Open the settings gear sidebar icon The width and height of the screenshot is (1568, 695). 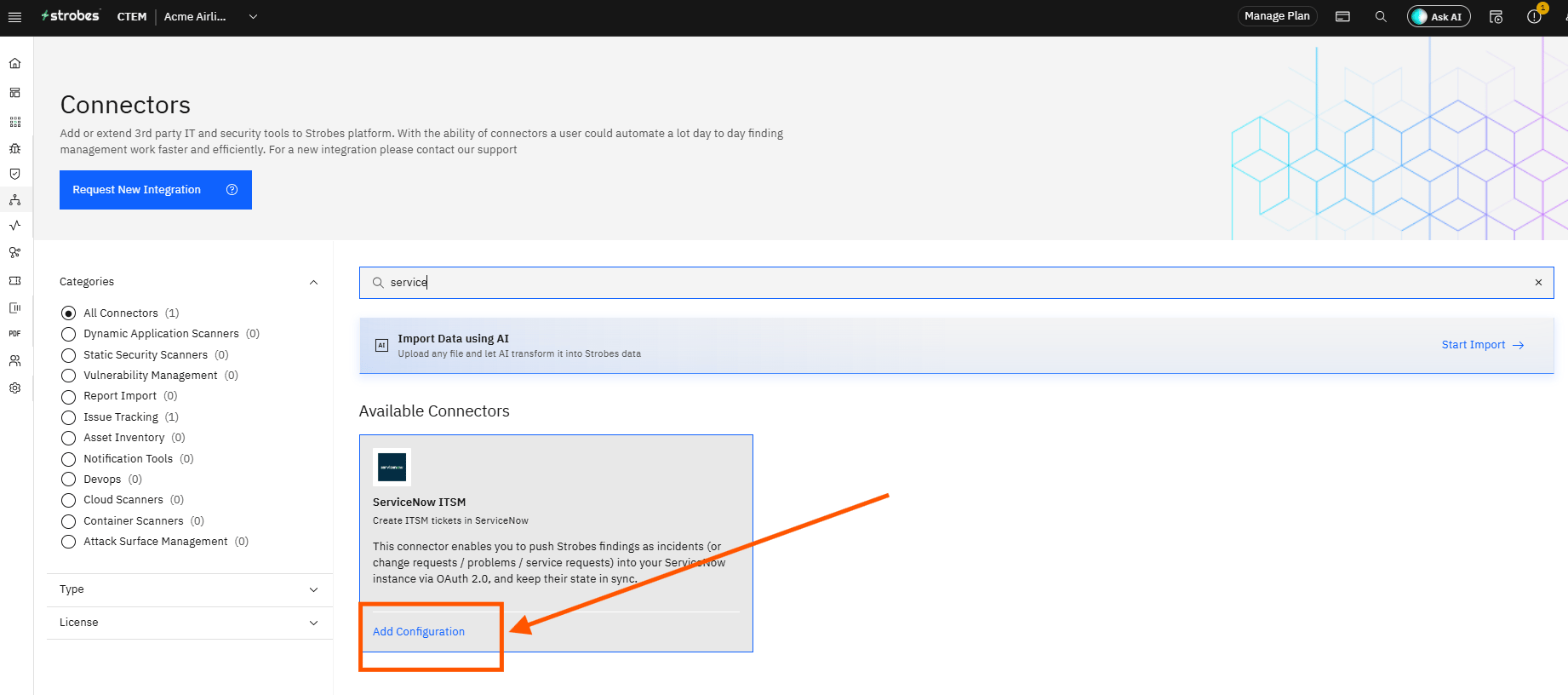[x=14, y=388]
